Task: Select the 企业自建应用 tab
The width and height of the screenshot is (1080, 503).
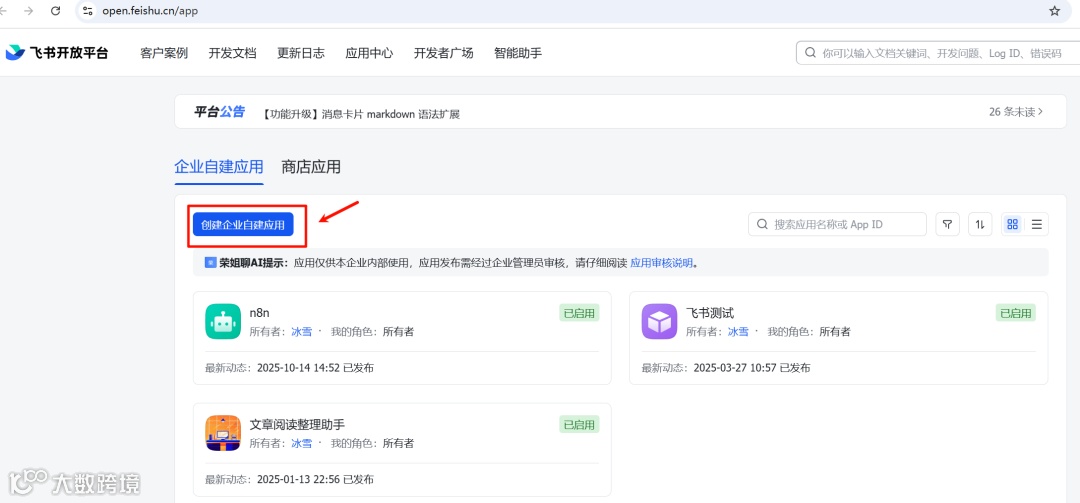Action: pyautogui.click(x=219, y=167)
